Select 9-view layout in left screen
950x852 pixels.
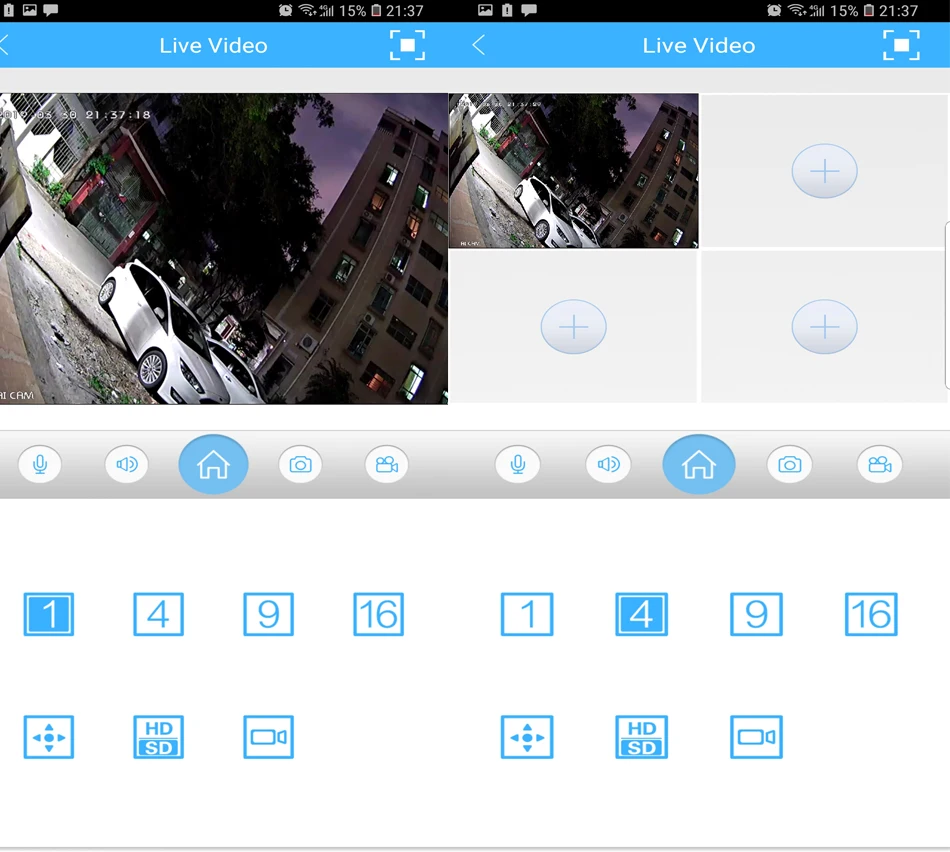(268, 614)
